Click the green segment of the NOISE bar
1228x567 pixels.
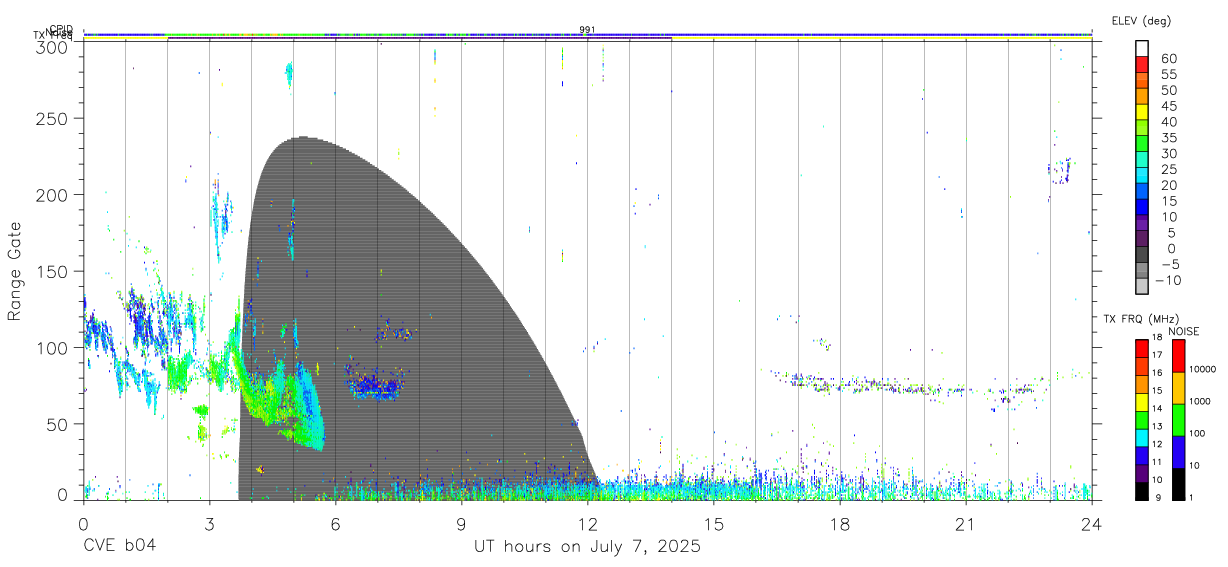click(1178, 419)
